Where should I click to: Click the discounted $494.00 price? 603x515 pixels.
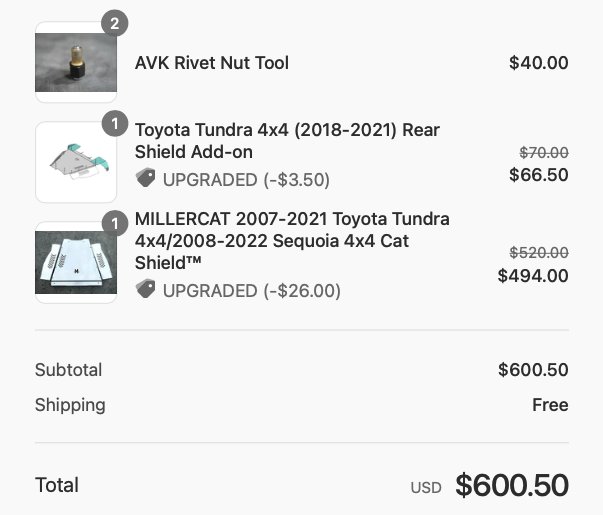pyautogui.click(x=533, y=276)
